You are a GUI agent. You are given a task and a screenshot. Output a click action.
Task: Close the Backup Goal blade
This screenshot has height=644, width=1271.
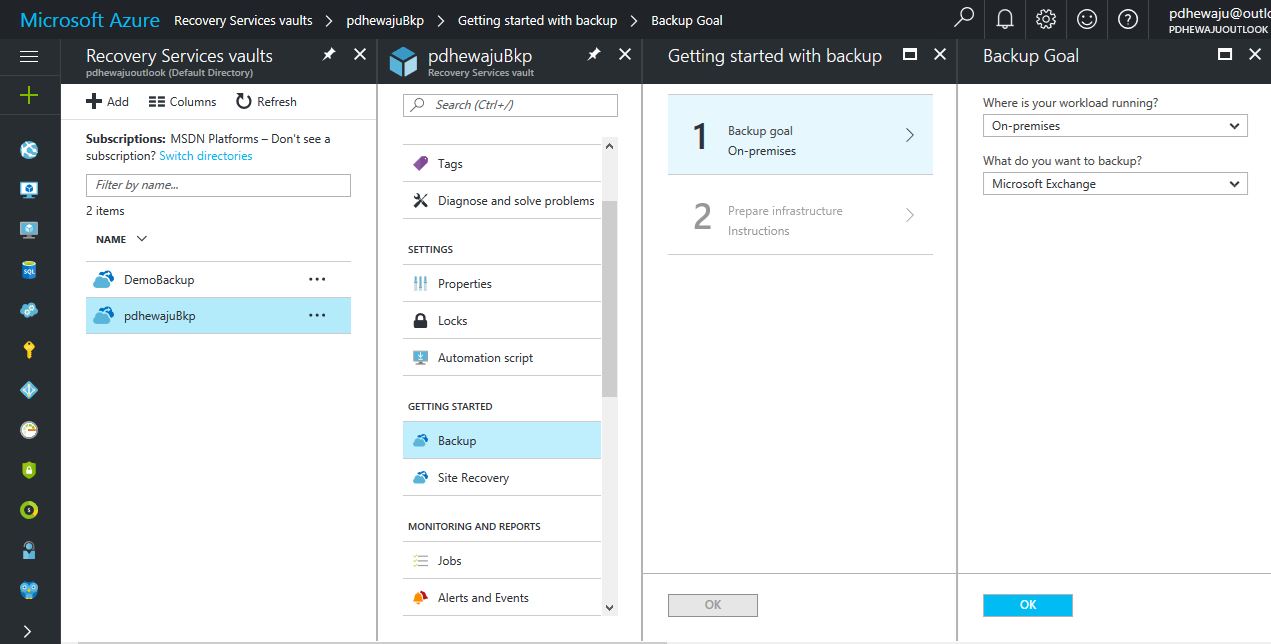pos(1255,55)
